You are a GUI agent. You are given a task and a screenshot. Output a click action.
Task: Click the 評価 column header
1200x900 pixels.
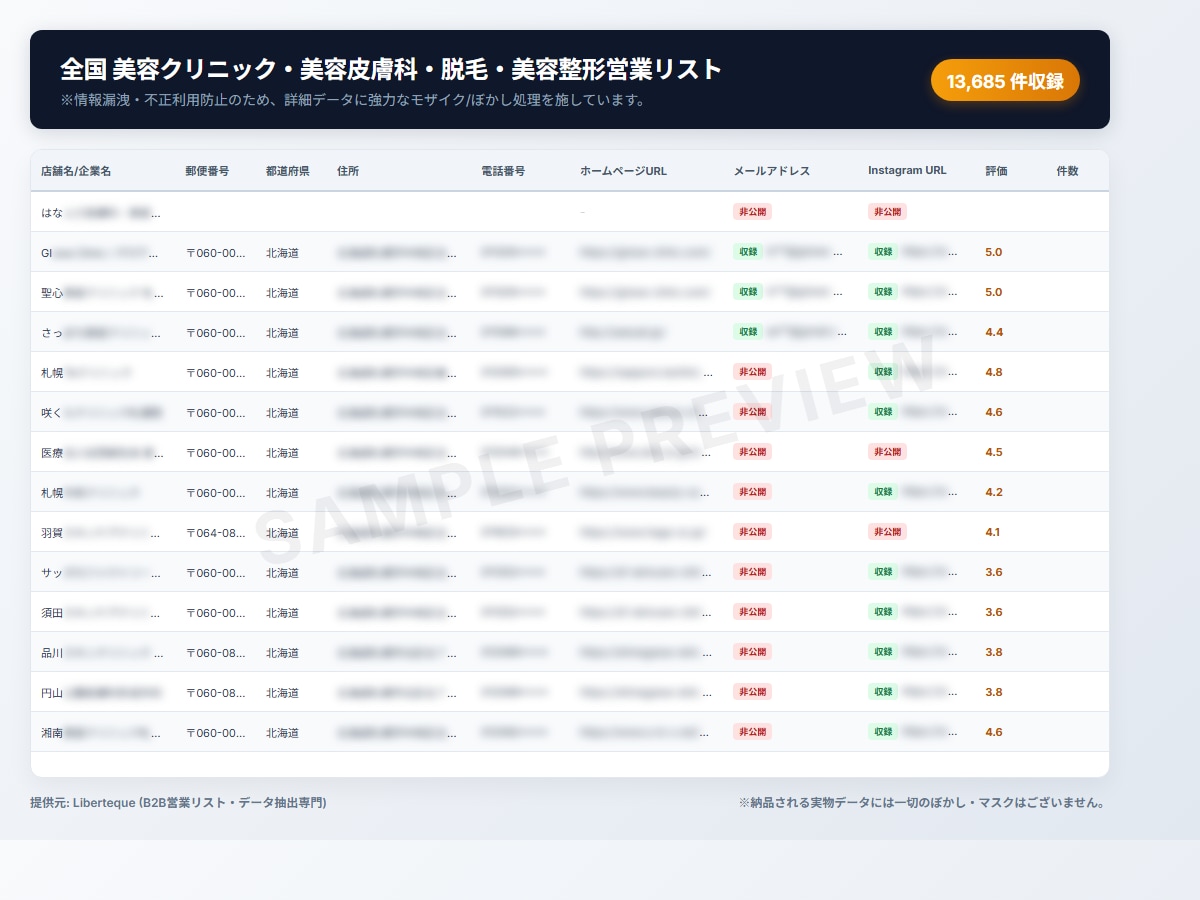tap(996, 171)
